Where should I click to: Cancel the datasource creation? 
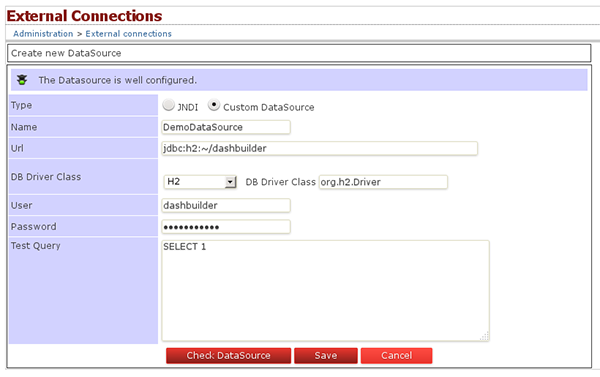(396, 356)
